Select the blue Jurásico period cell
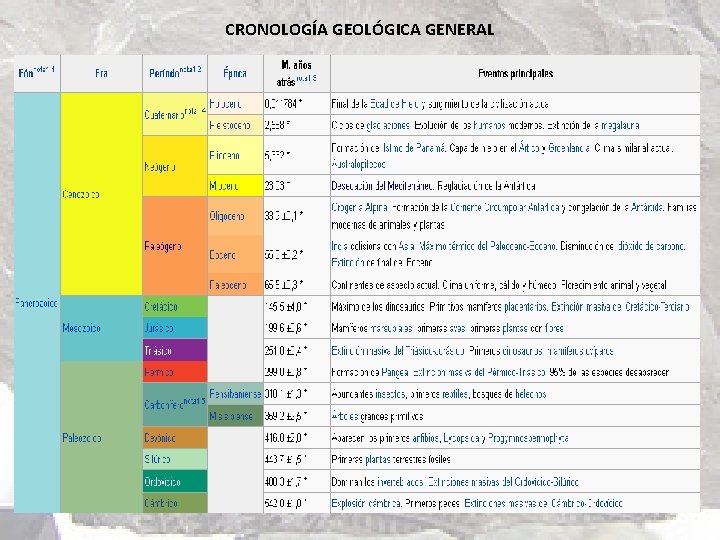Screen dimensions: 720x540 click(175, 328)
